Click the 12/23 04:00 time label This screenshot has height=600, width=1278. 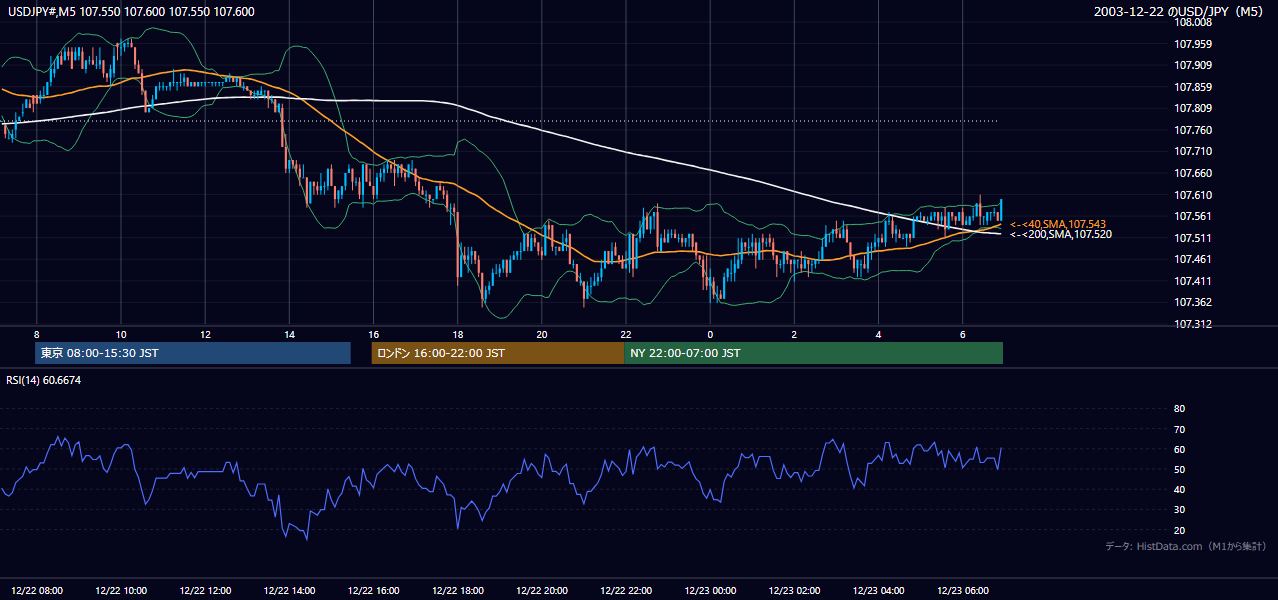point(878,590)
